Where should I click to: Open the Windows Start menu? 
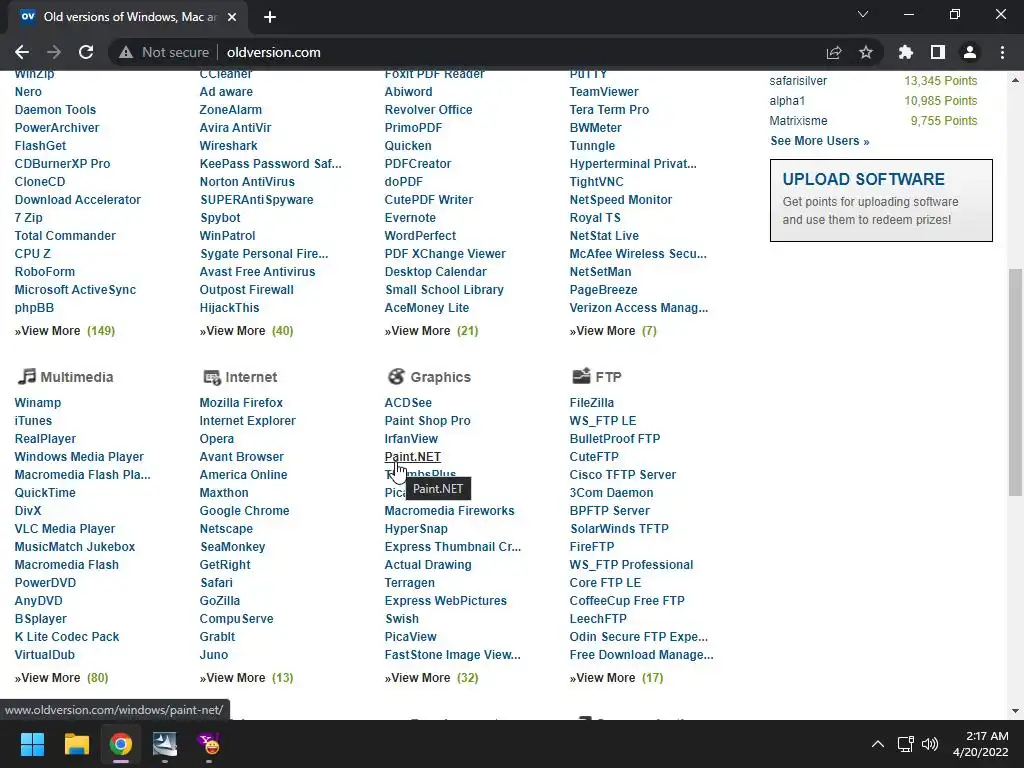click(x=32, y=744)
